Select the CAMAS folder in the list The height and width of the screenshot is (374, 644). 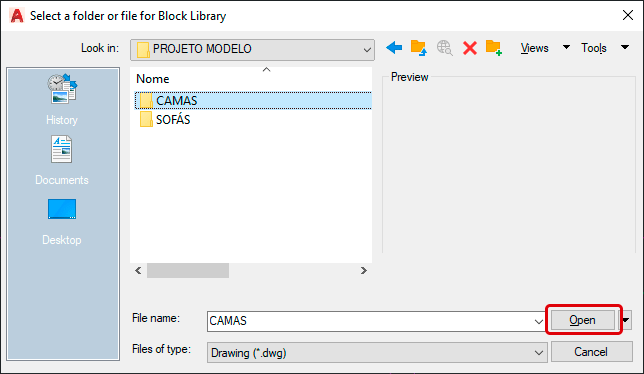click(x=253, y=101)
